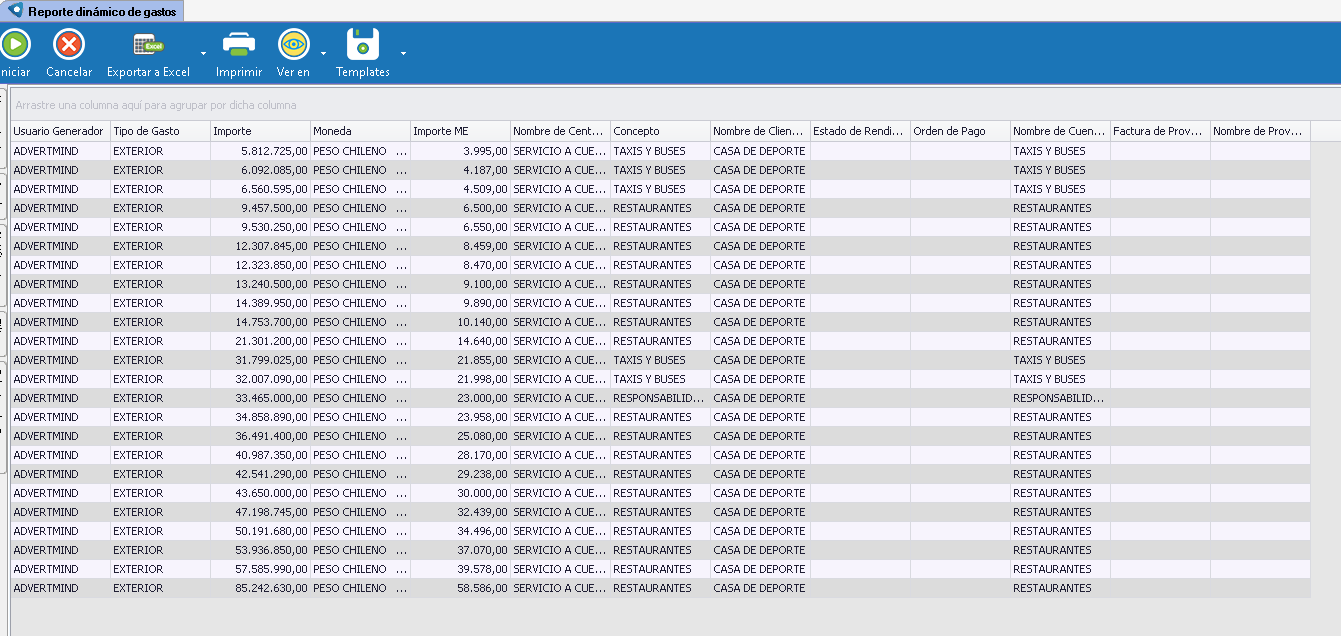Viewport: 1341px width, 636px height.
Task: Click the Usuario Generador column header
Action: coord(60,131)
